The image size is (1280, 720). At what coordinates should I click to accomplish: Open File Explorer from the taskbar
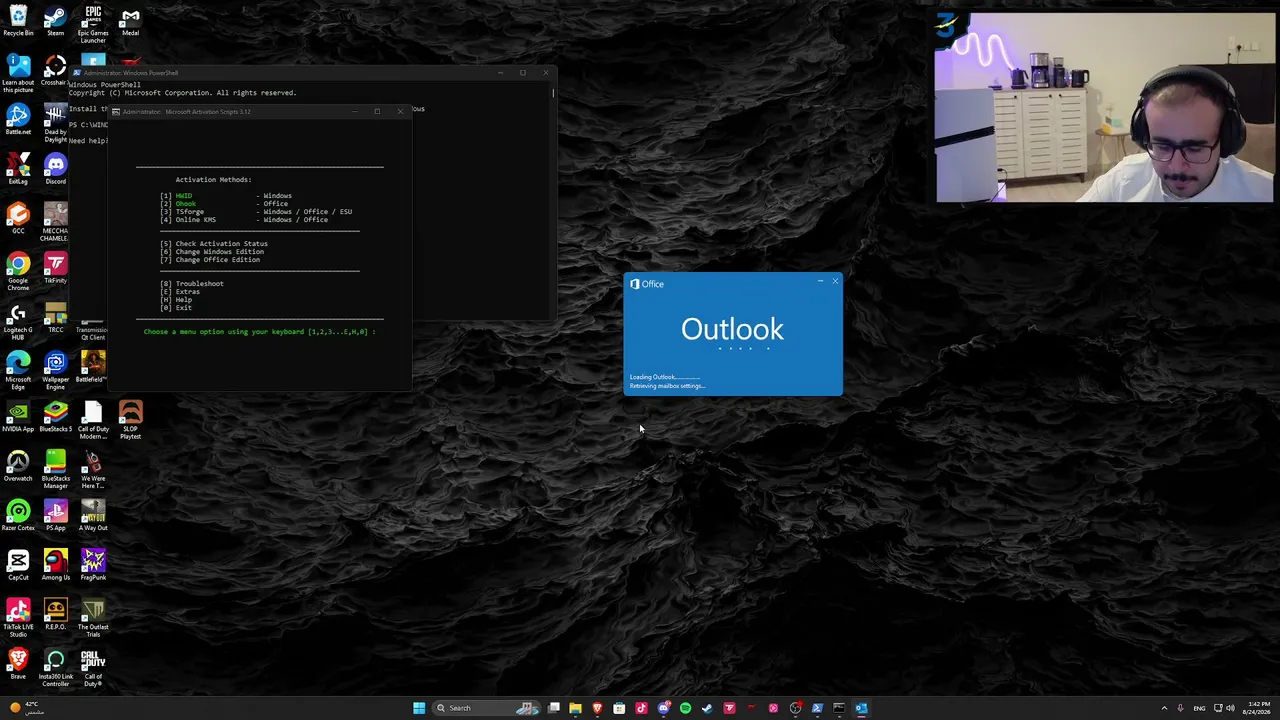point(575,708)
